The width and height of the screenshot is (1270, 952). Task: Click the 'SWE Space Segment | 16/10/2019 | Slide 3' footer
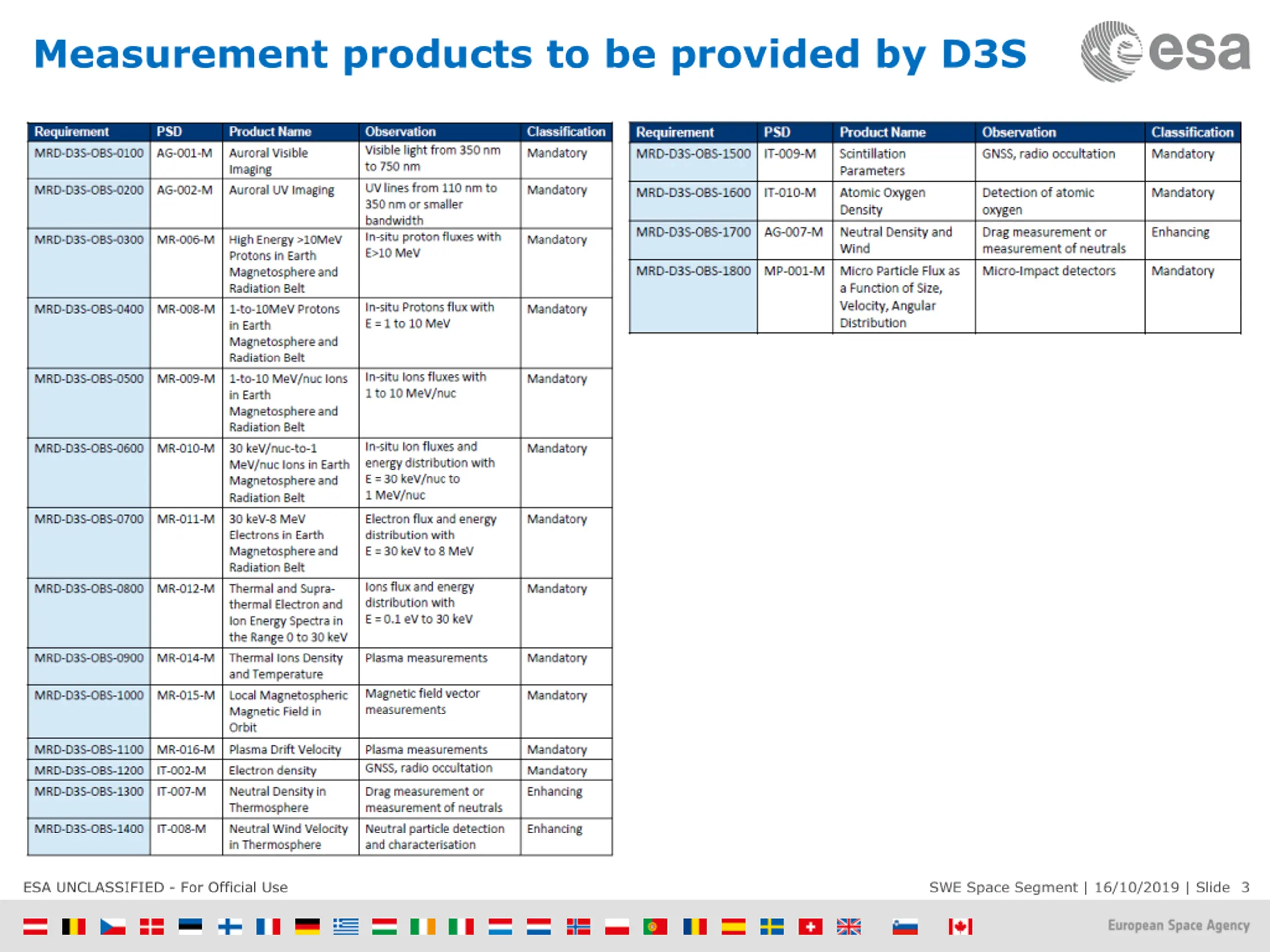[x=1089, y=887]
